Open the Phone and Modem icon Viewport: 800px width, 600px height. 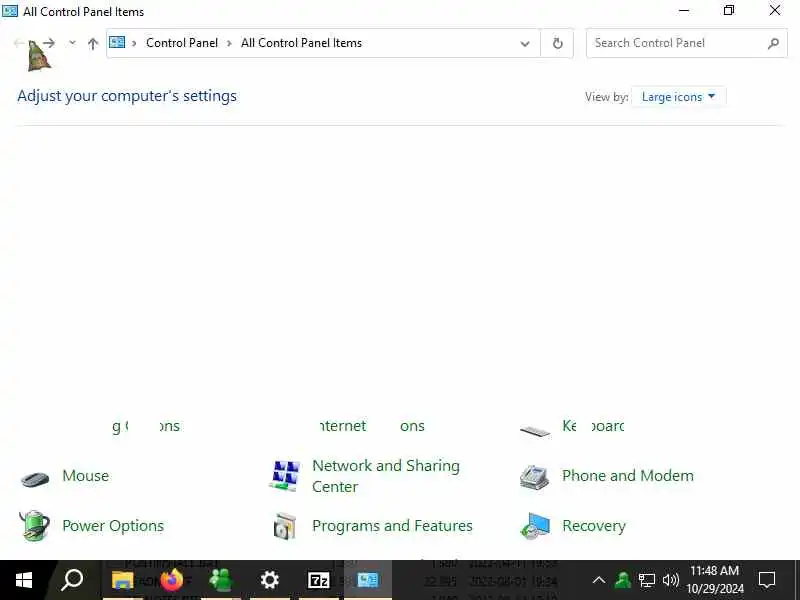[x=534, y=477]
